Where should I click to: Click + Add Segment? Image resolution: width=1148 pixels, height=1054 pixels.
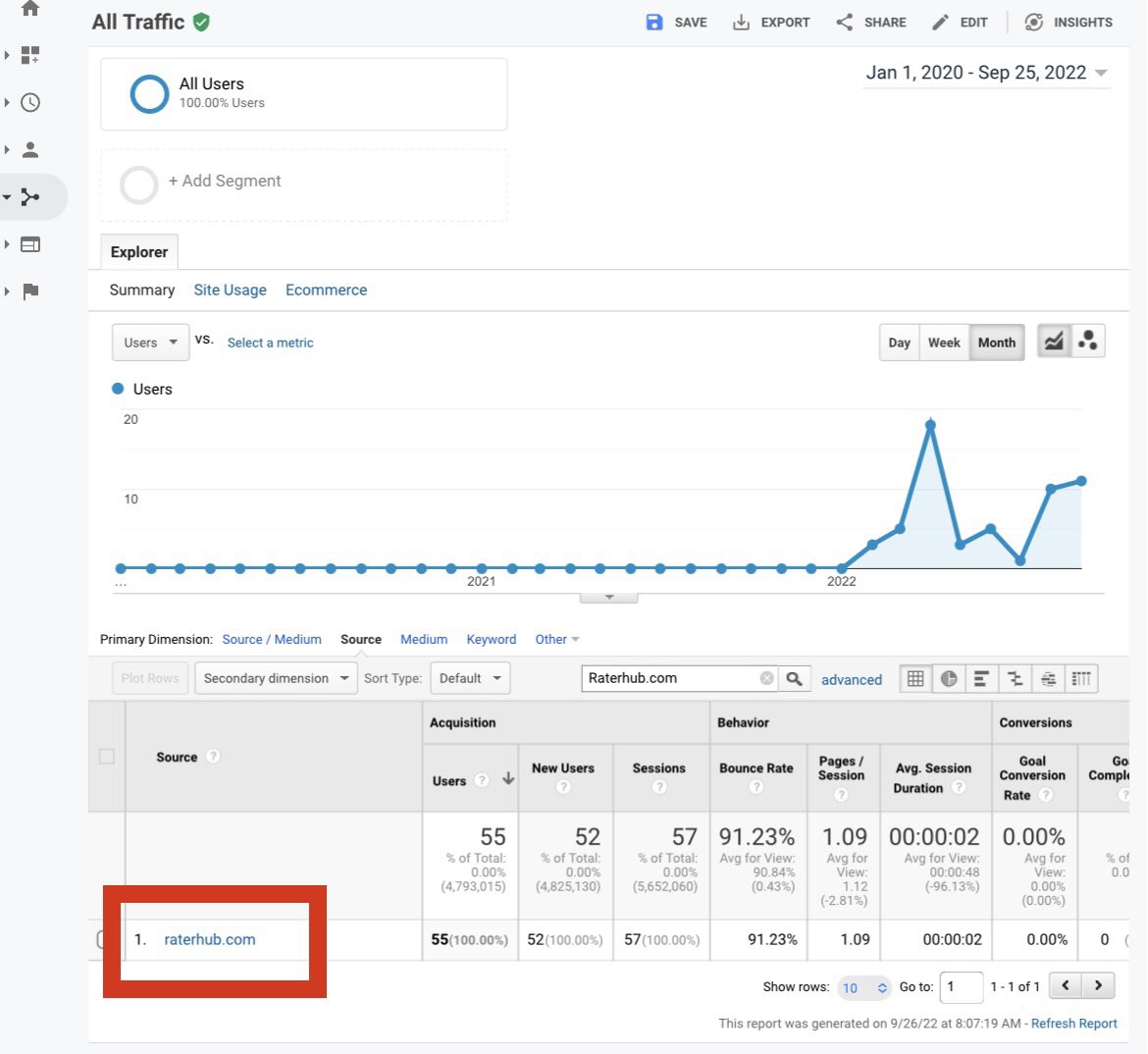click(x=303, y=185)
